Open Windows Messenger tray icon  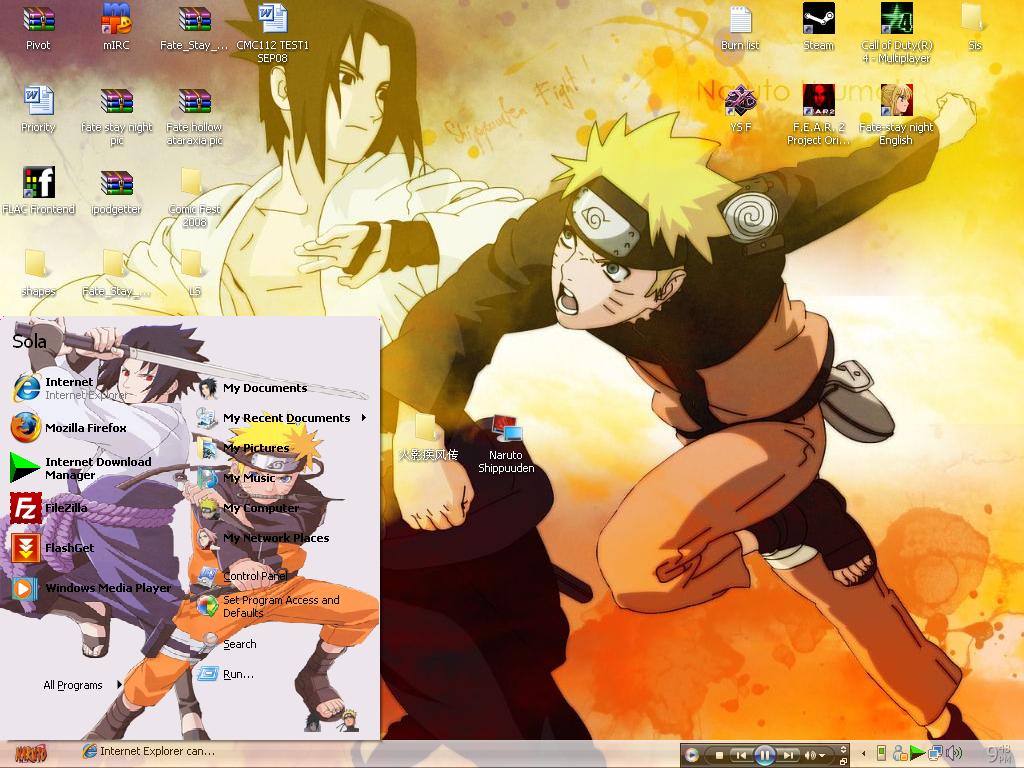pos(899,754)
